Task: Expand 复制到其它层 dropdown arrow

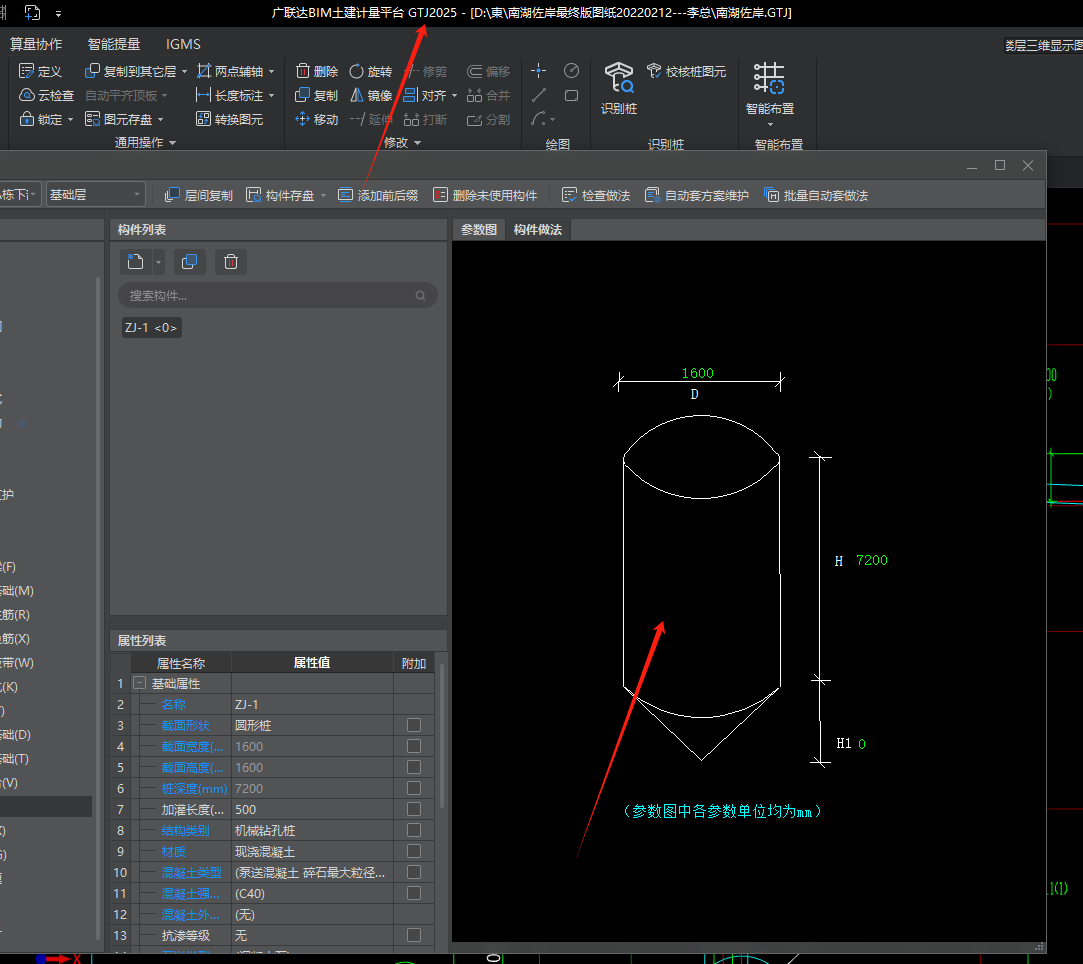Action: (x=184, y=72)
